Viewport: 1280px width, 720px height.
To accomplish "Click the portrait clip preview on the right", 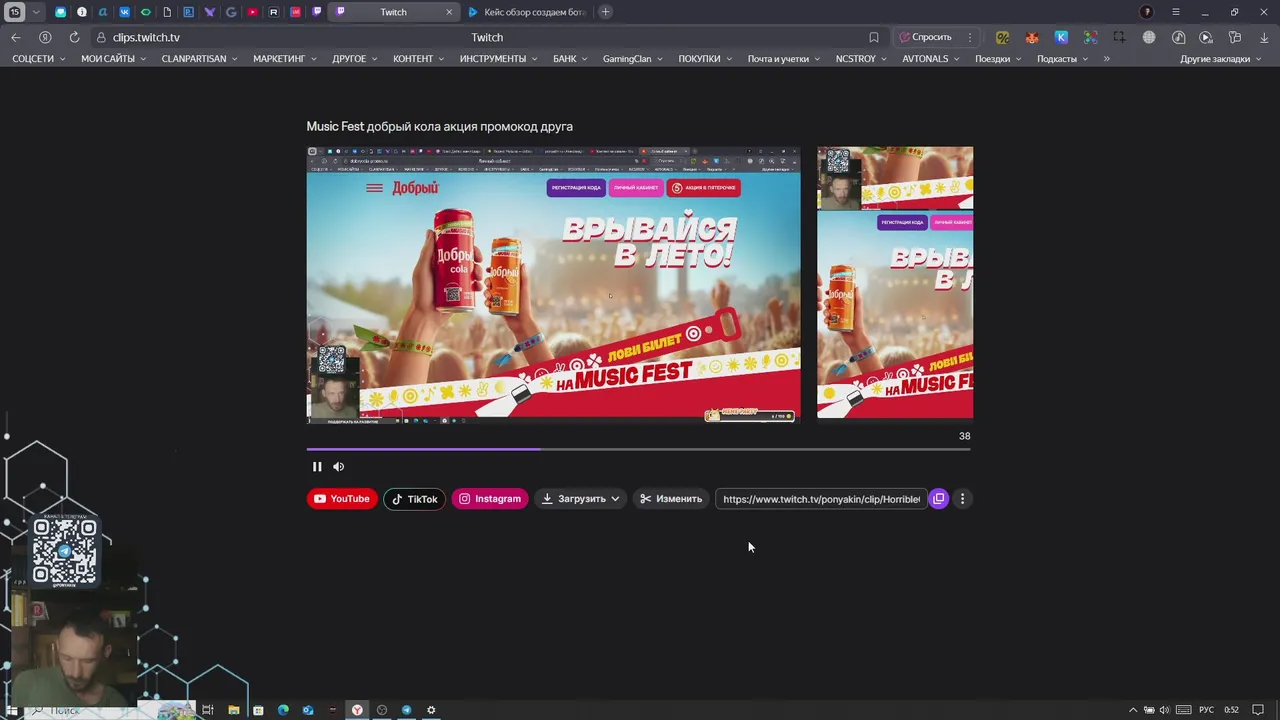I will 895,282.
